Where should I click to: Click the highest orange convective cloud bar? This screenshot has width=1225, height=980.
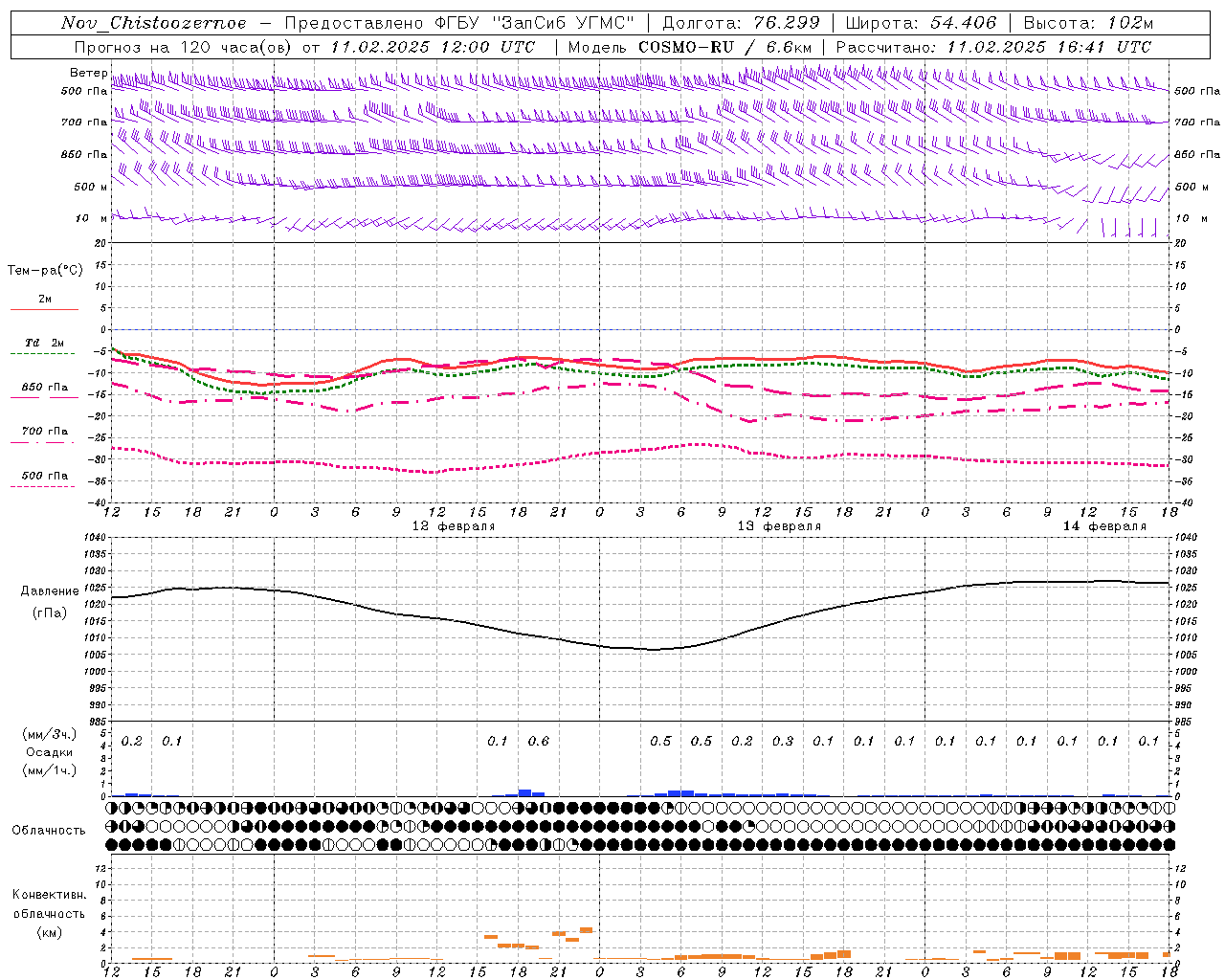pyautogui.click(x=586, y=930)
